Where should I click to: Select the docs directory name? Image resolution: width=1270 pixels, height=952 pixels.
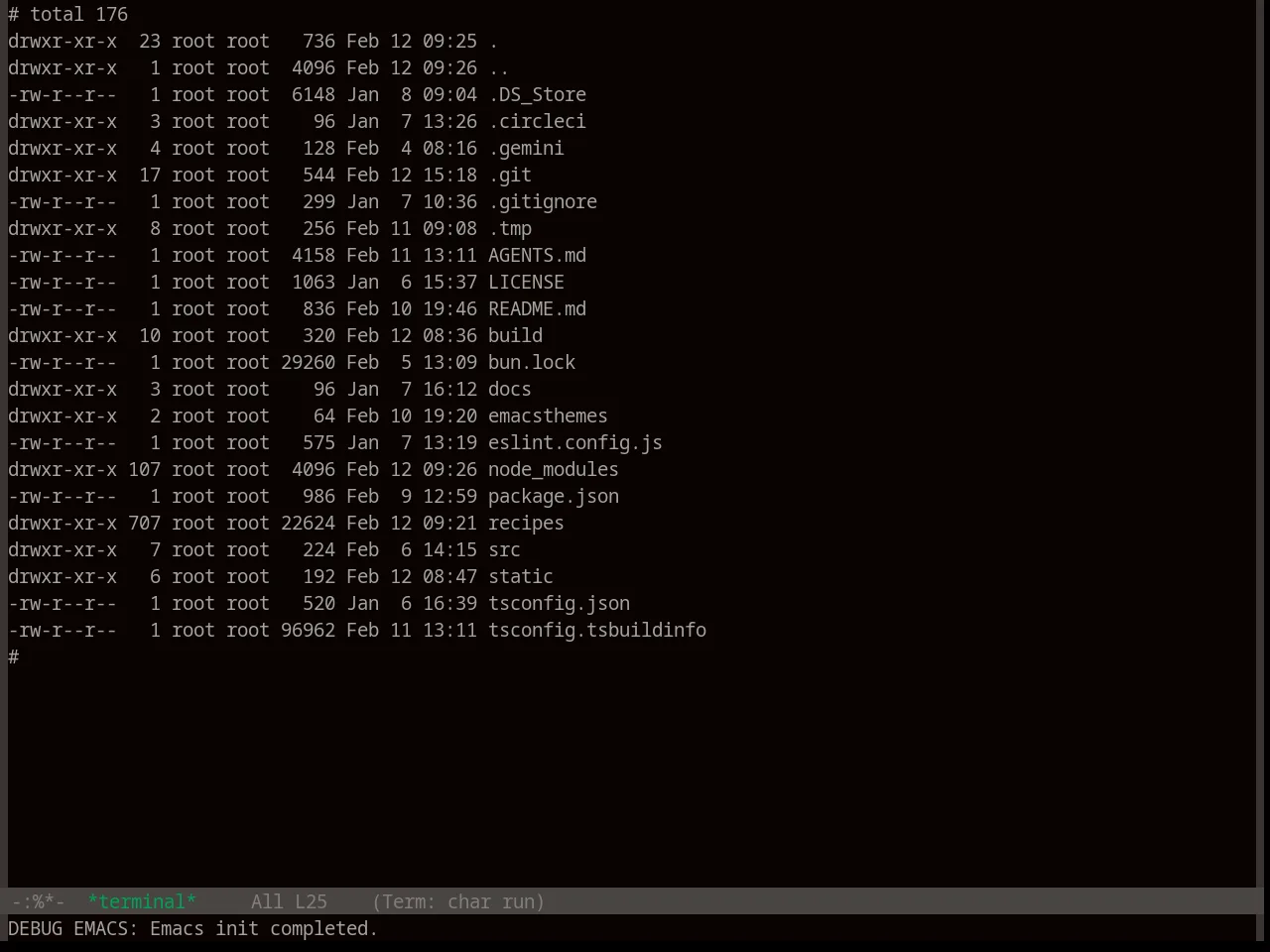(510, 389)
